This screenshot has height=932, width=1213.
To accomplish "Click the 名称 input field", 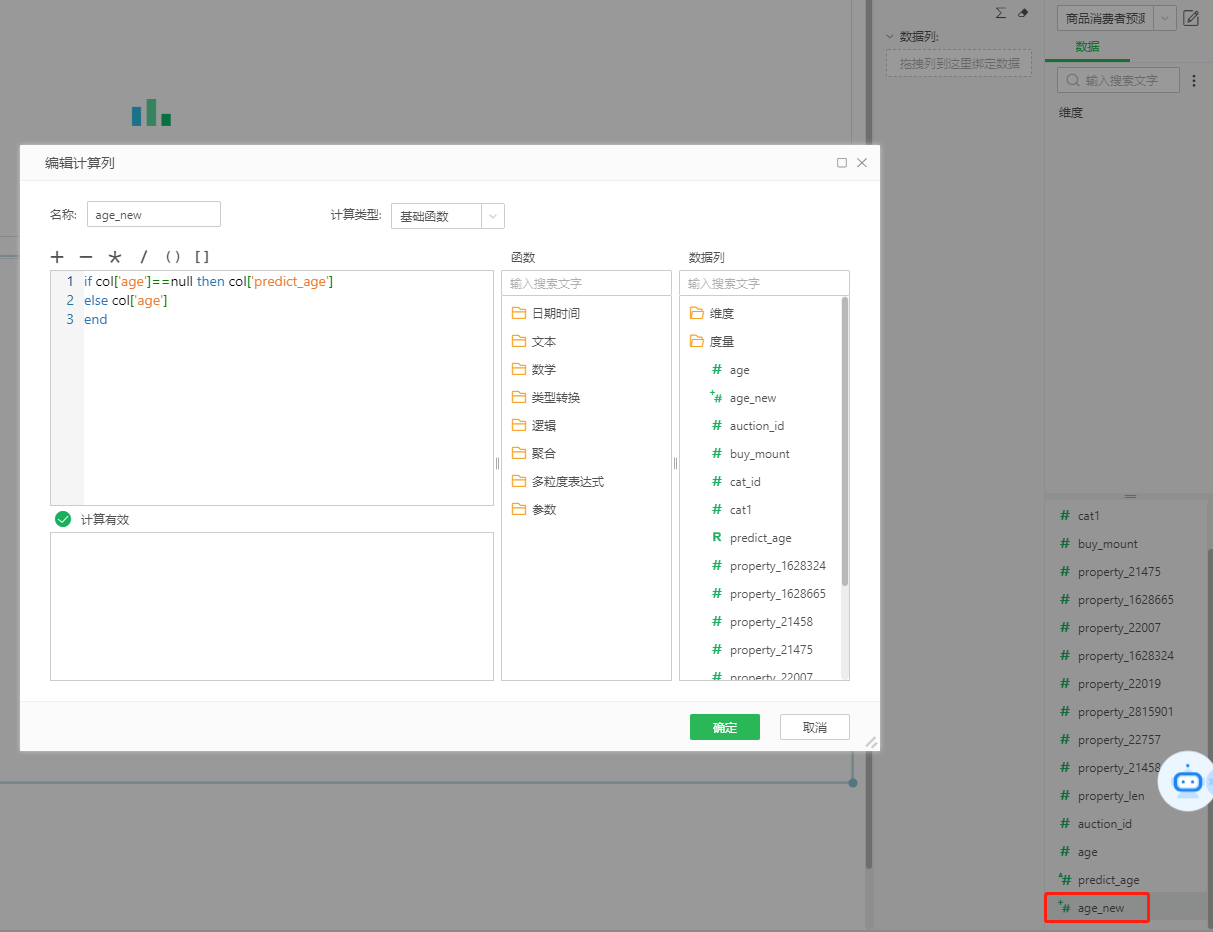I will pyautogui.click(x=153, y=214).
